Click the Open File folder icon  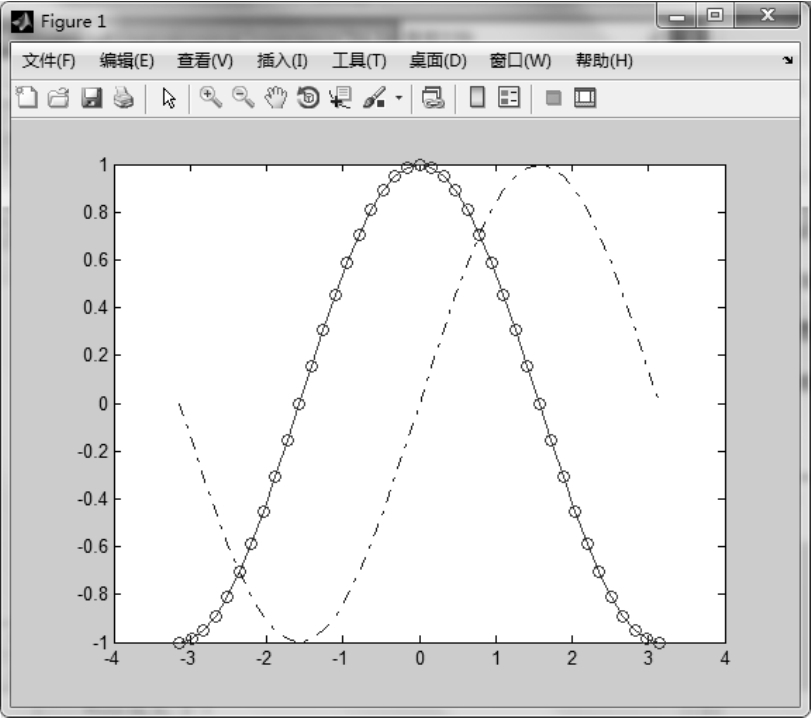[x=59, y=97]
